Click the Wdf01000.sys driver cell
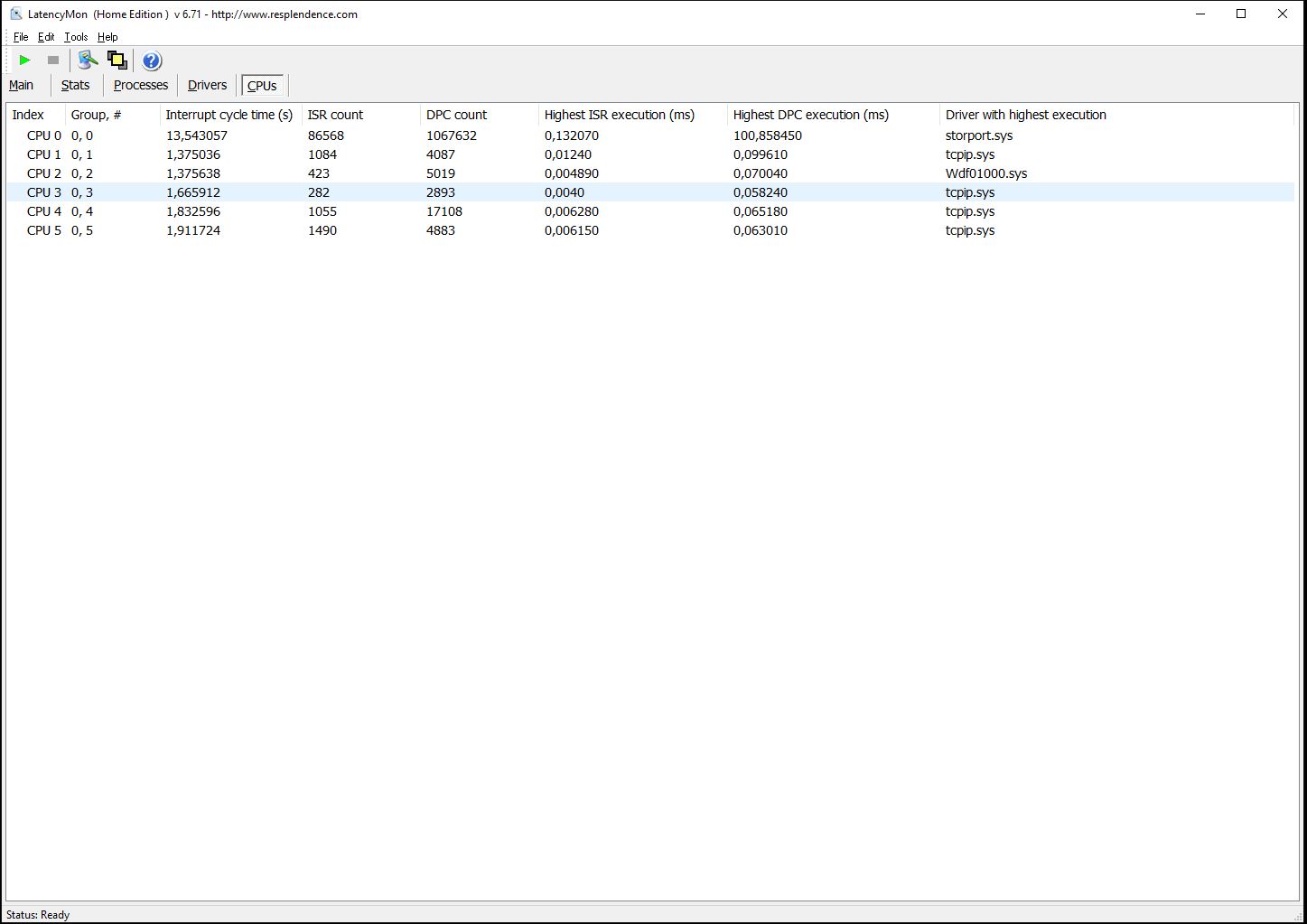The width and height of the screenshot is (1307, 924). [986, 173]
